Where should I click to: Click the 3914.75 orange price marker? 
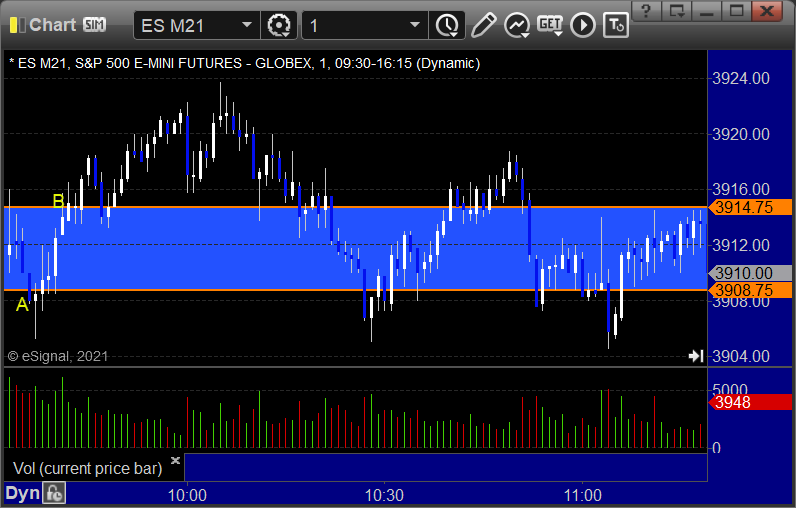click(750, 207)
